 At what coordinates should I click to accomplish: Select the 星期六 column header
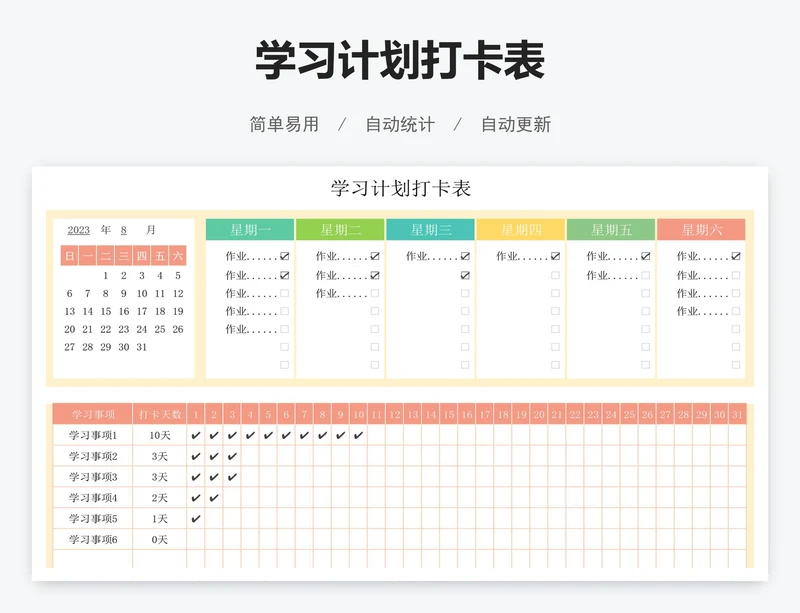(702, 230)
